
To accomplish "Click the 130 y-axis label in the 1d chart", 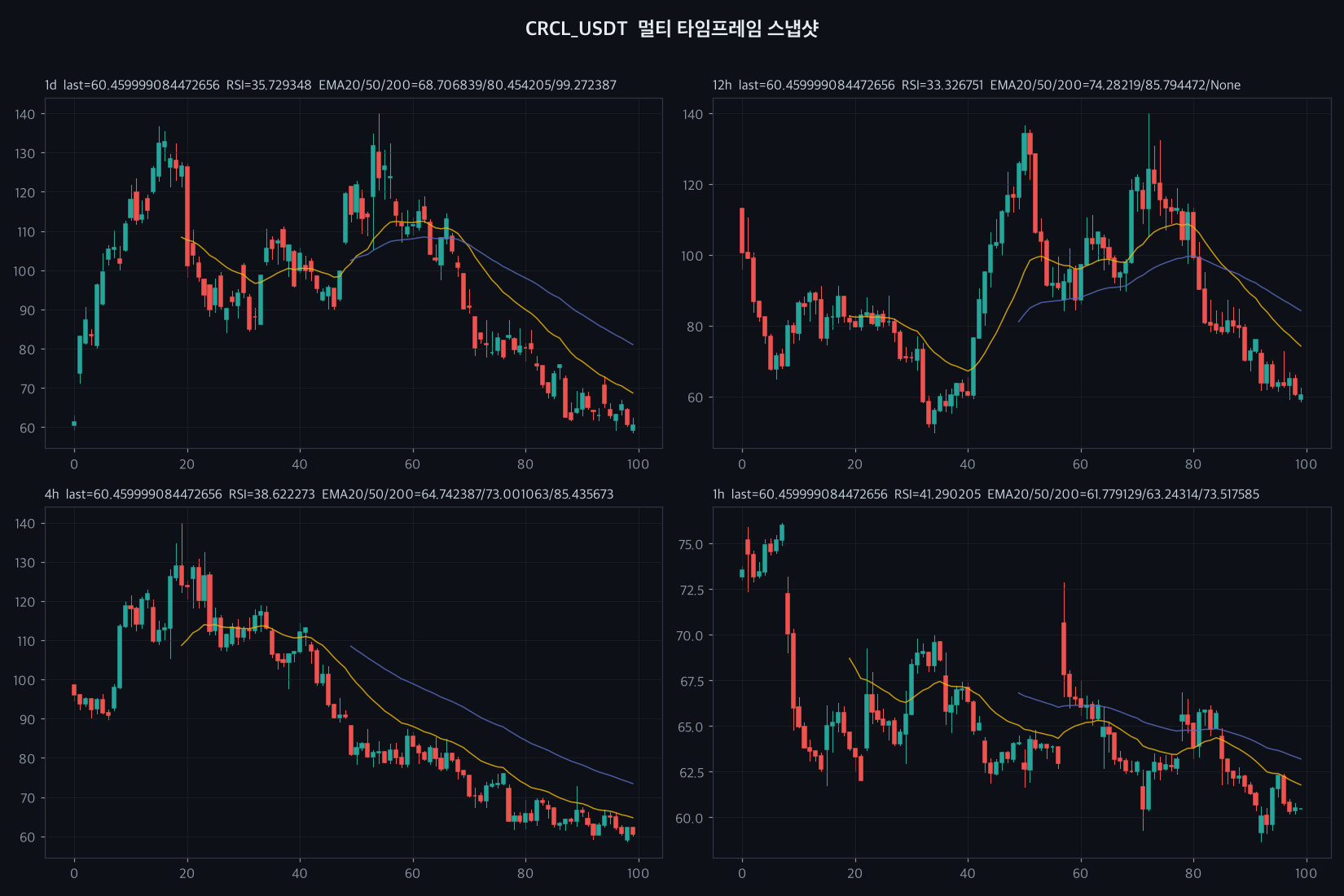I will pyautogui.click(x=25, y=153).
